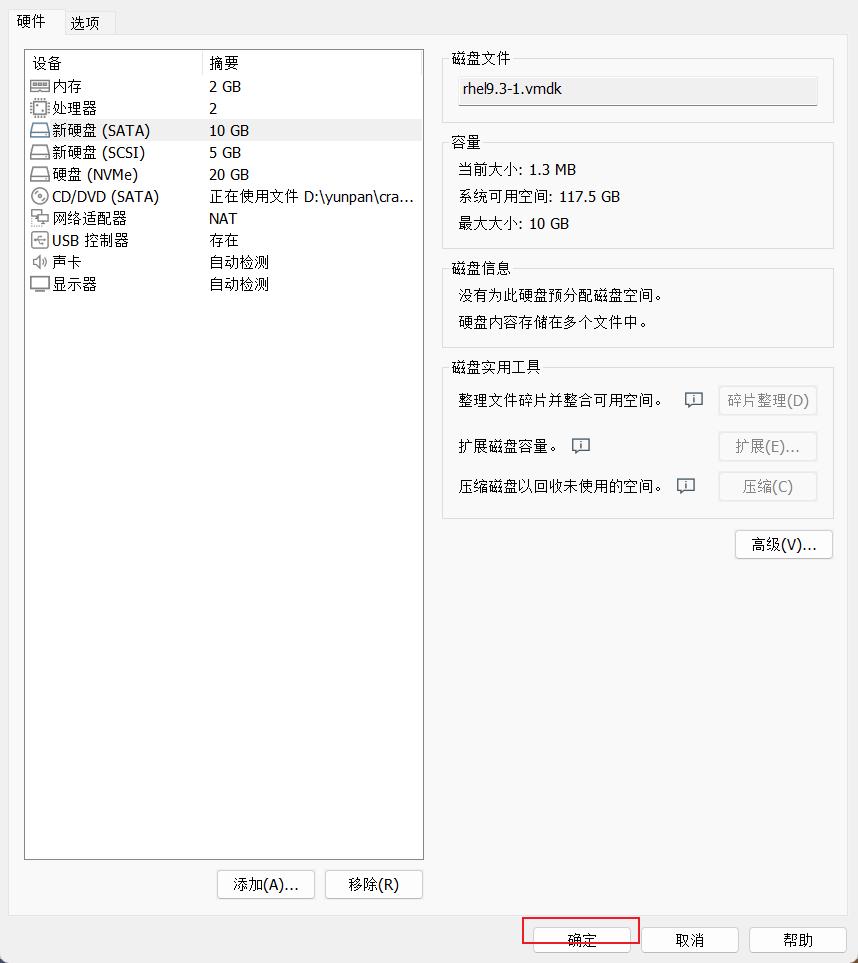This screenshot has height=963, width=858.
Task: Switch to the 选项 tab
Action: click(85, 23)
